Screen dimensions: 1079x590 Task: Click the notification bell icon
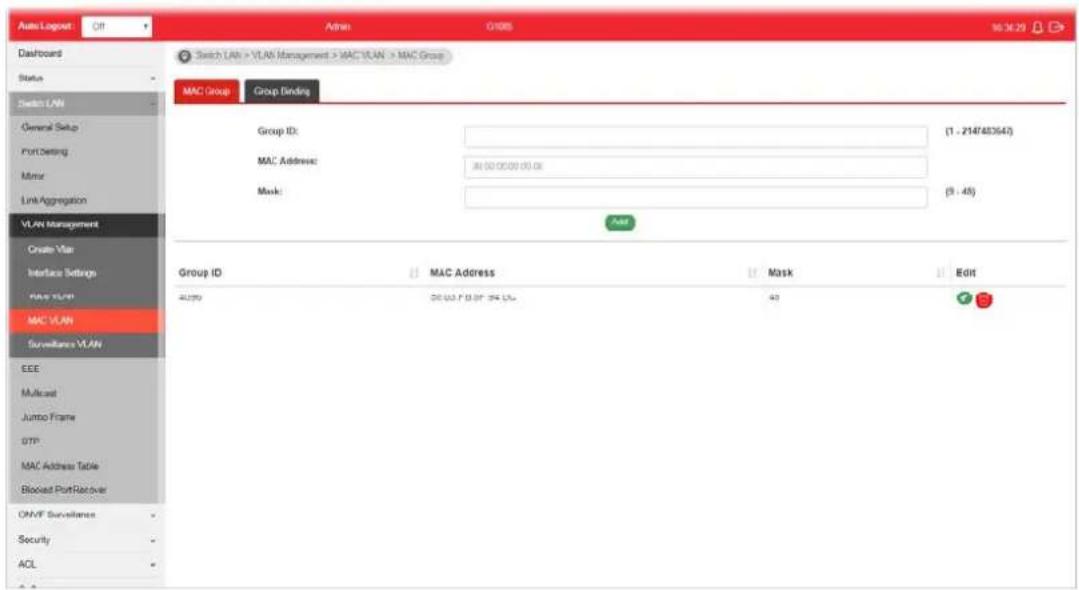point(1038,28)
